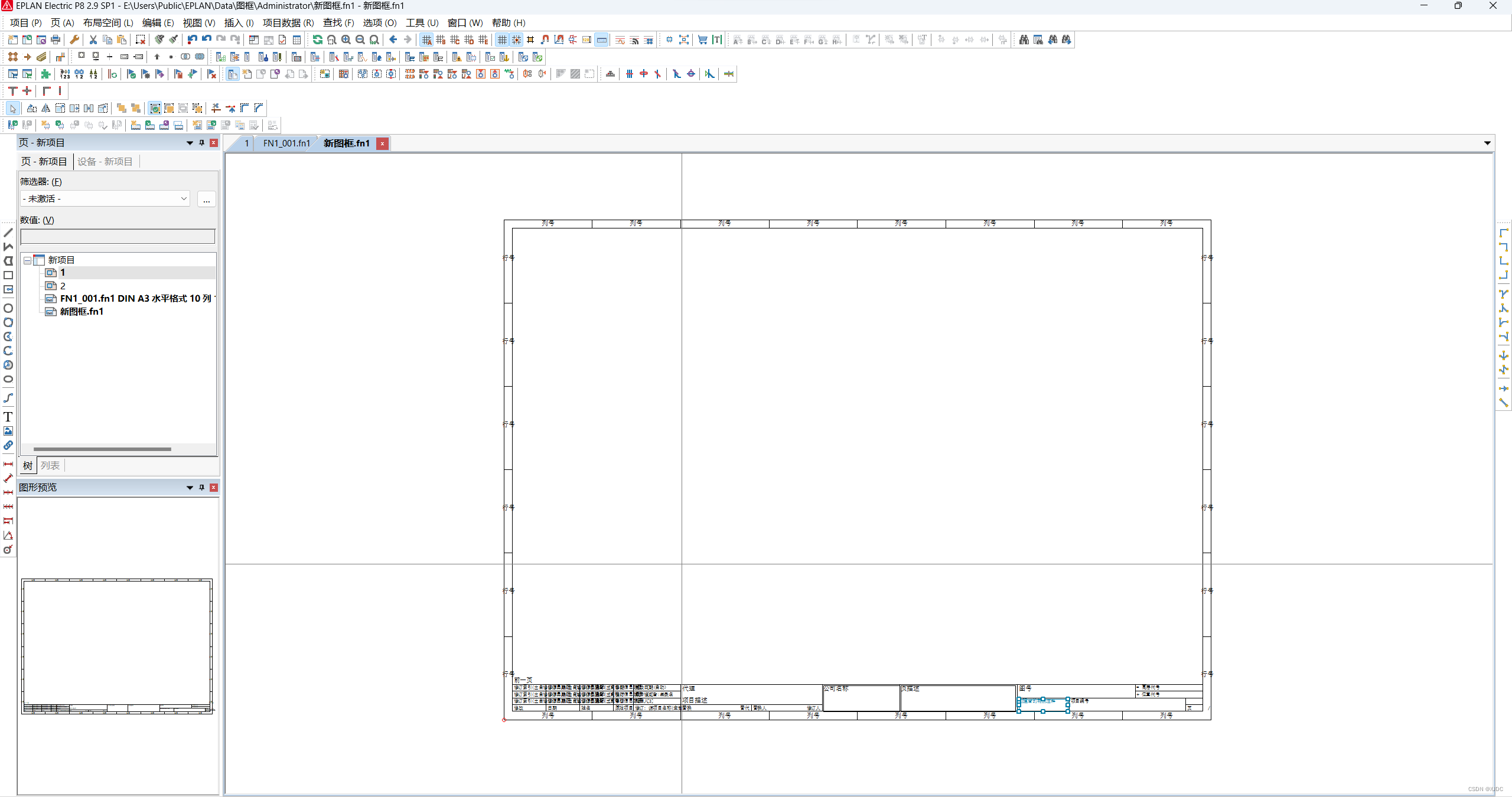This screenshot has height=797, width=1512.
Task: Click the Cut scissors icon
Action: tap(93, 40)
